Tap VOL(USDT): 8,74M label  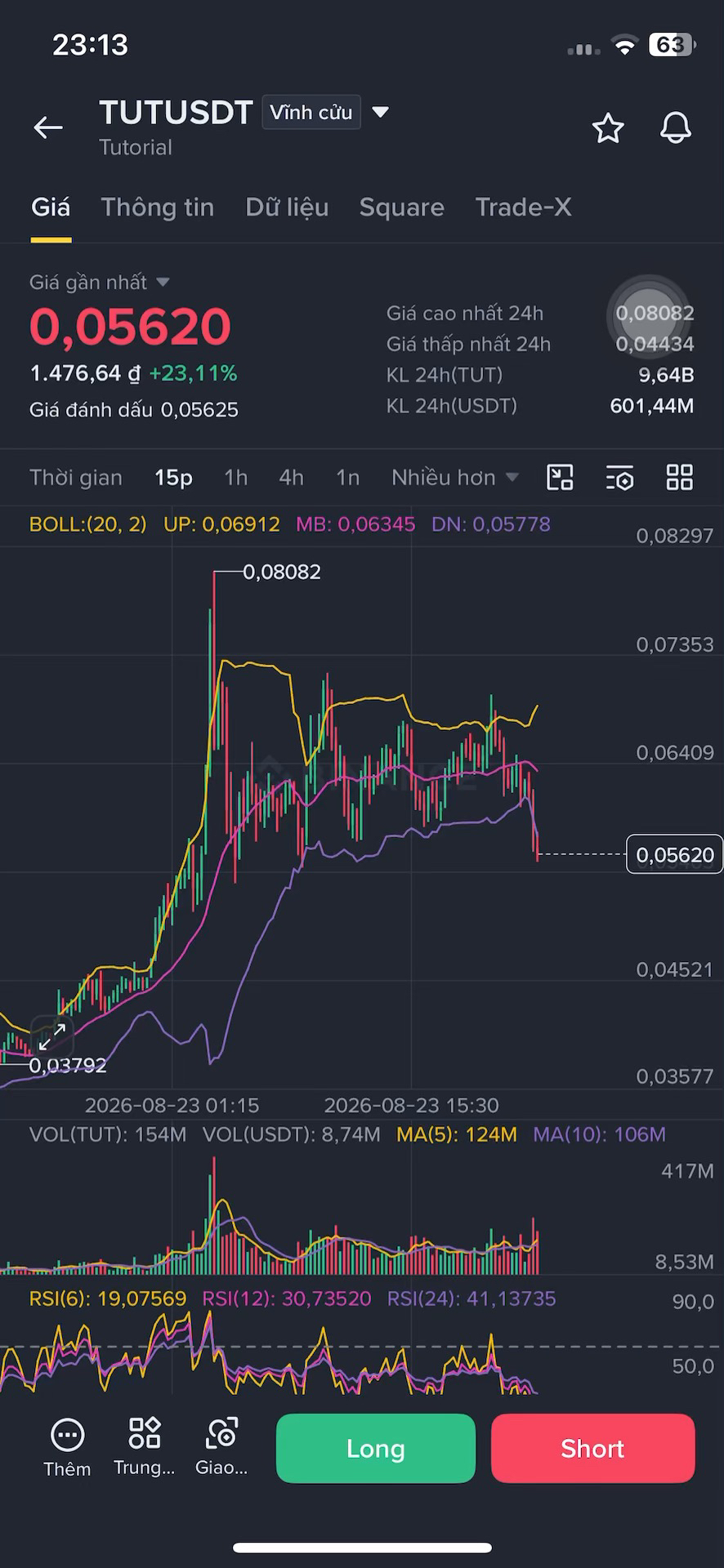[292, 1134]
